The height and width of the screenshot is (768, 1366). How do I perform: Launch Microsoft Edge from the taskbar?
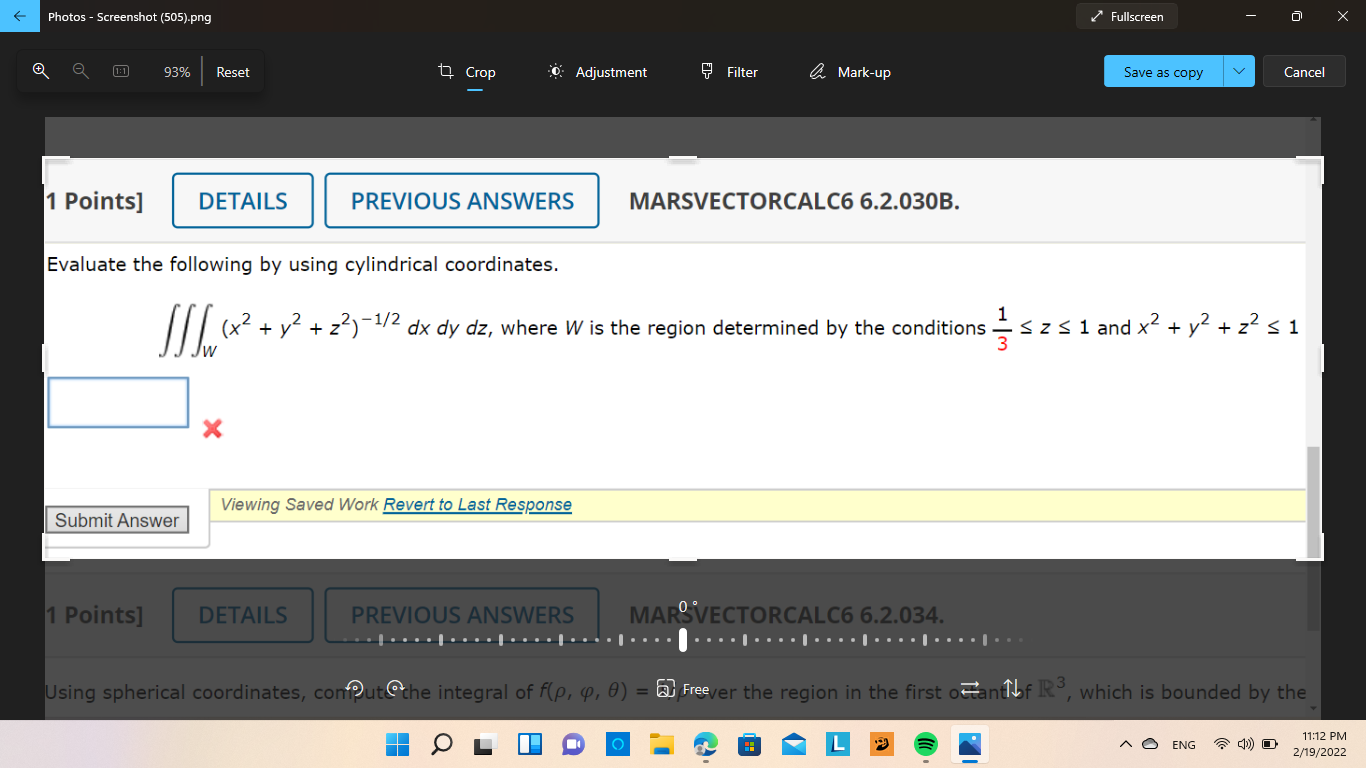(x=705, y=744)
